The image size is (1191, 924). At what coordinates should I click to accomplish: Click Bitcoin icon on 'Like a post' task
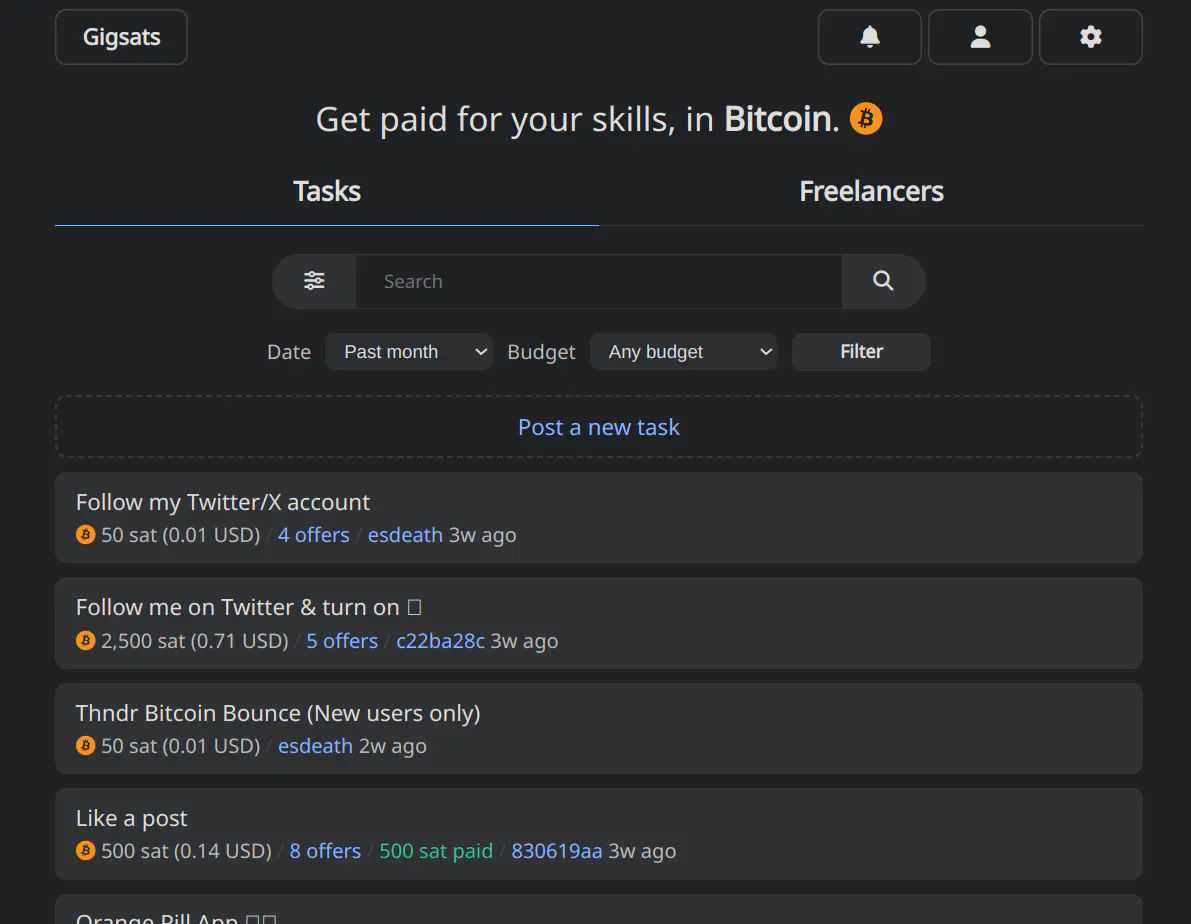pyautogui.click(x=86, y=850)
